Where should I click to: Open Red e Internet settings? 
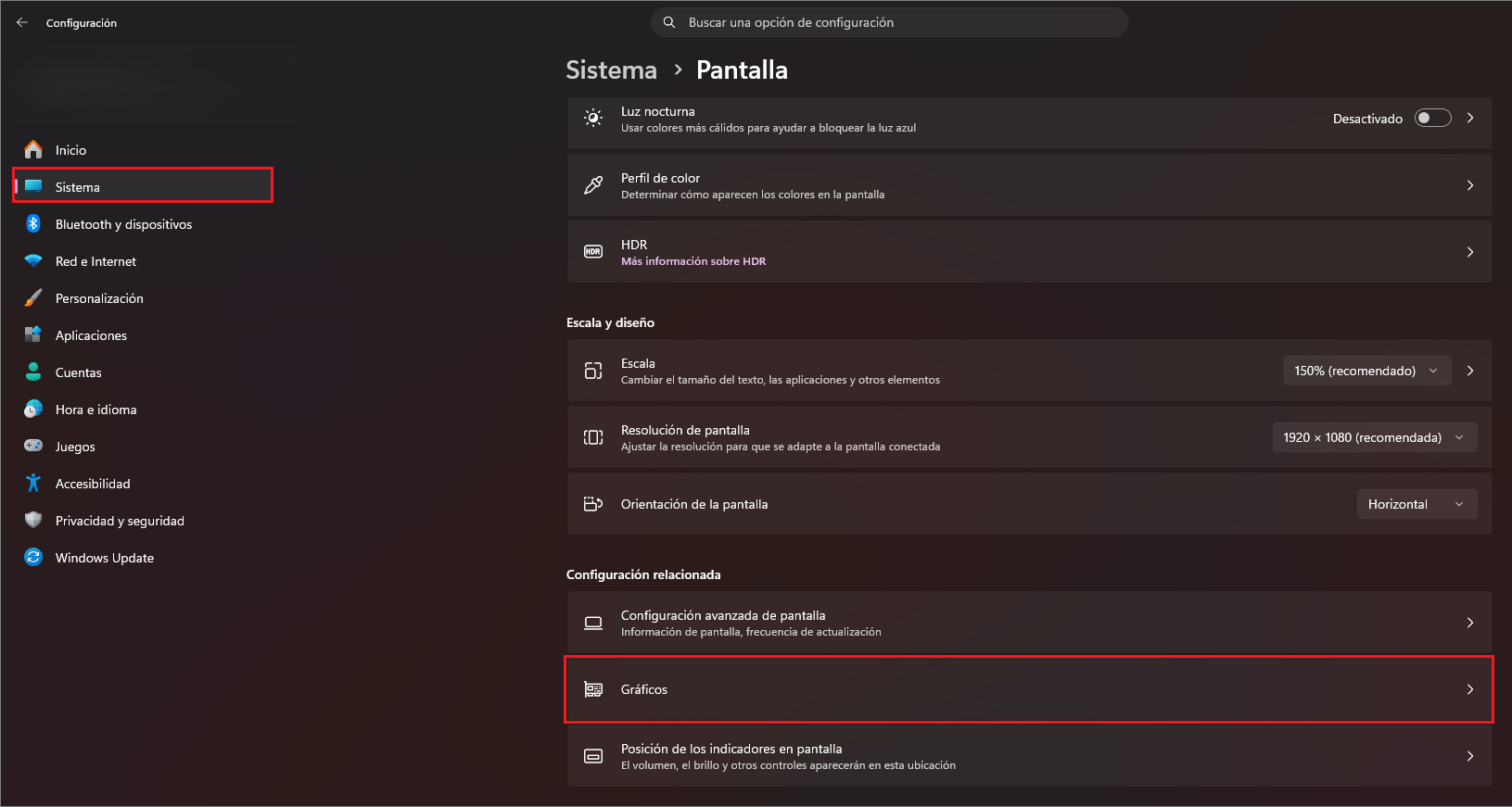click(x=143, y=261)
